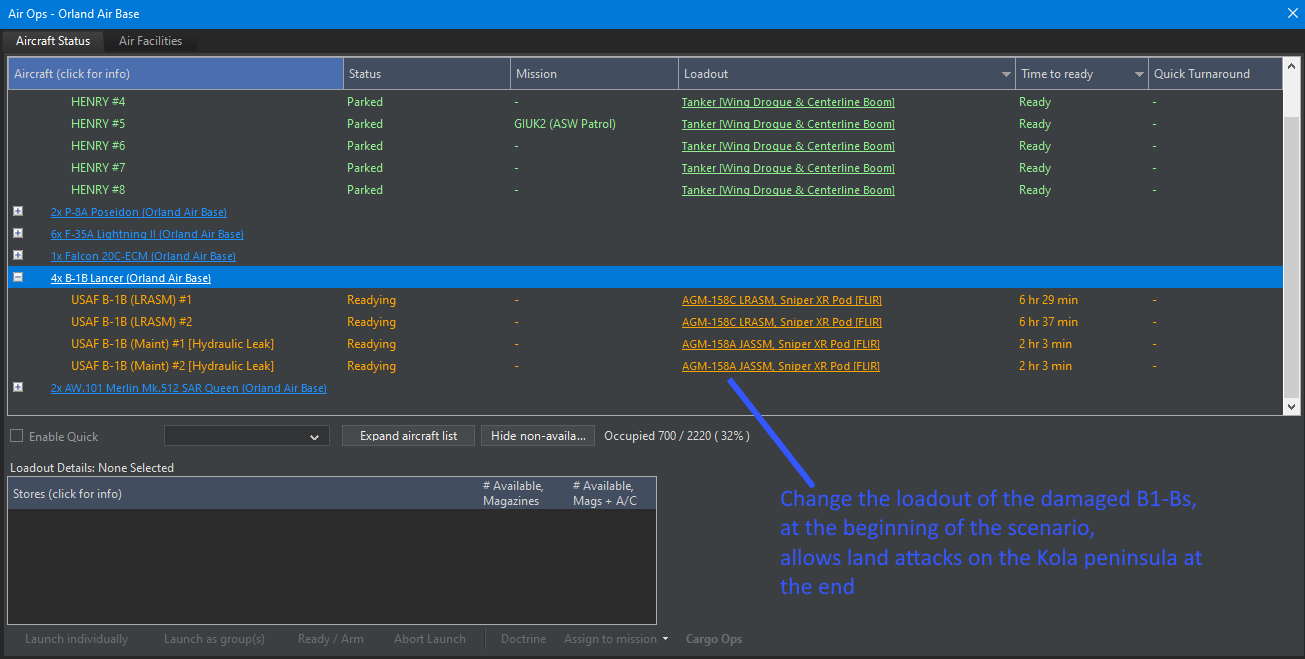This screenshot has height=659, width=1305.
Task: Open JASSM loadout of B-1B (Maint) #2
Action: [780, 366]
